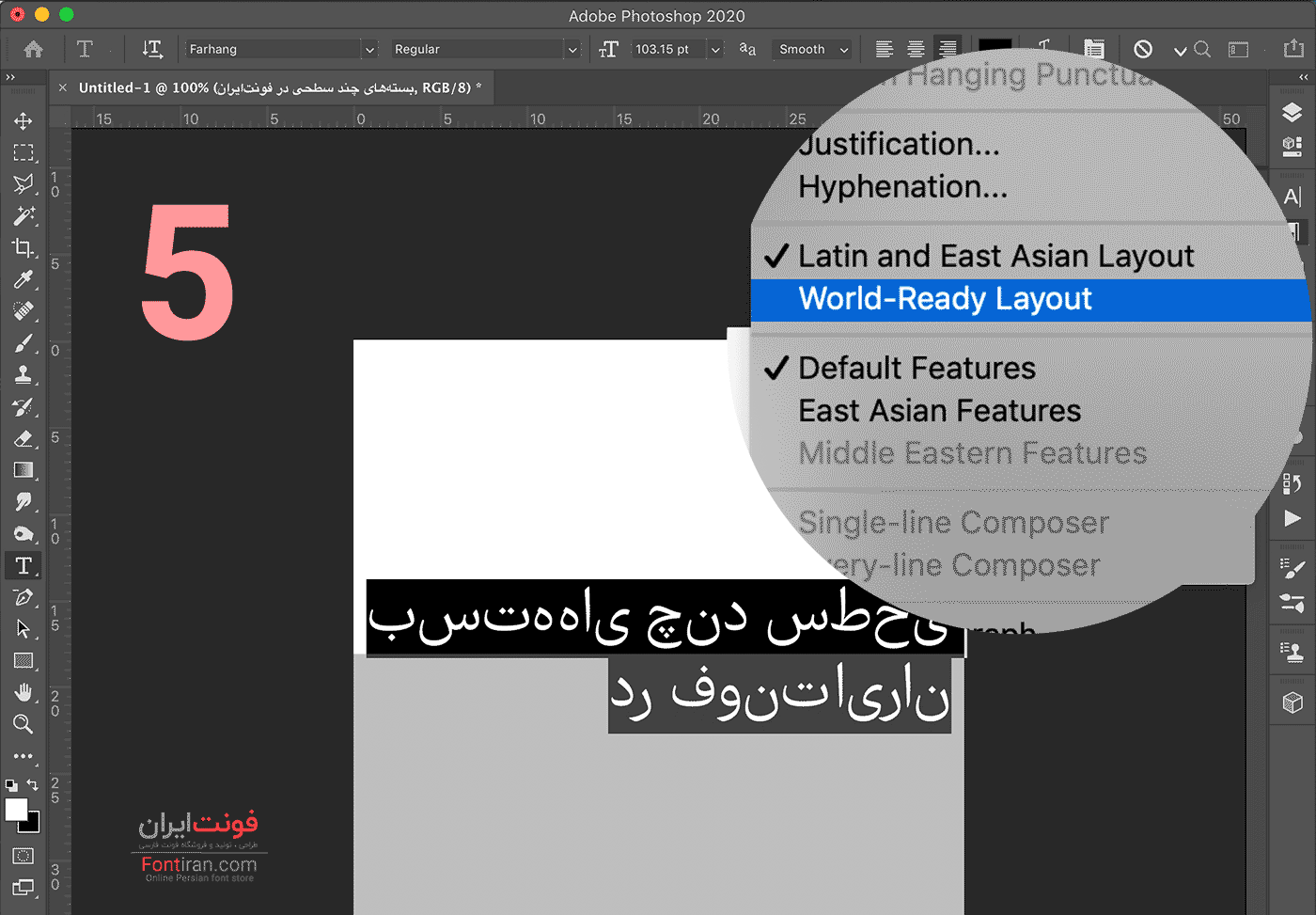Select the Eraser tool
1316x915 pixels.
pyautogui.click(x=23, y=438)
